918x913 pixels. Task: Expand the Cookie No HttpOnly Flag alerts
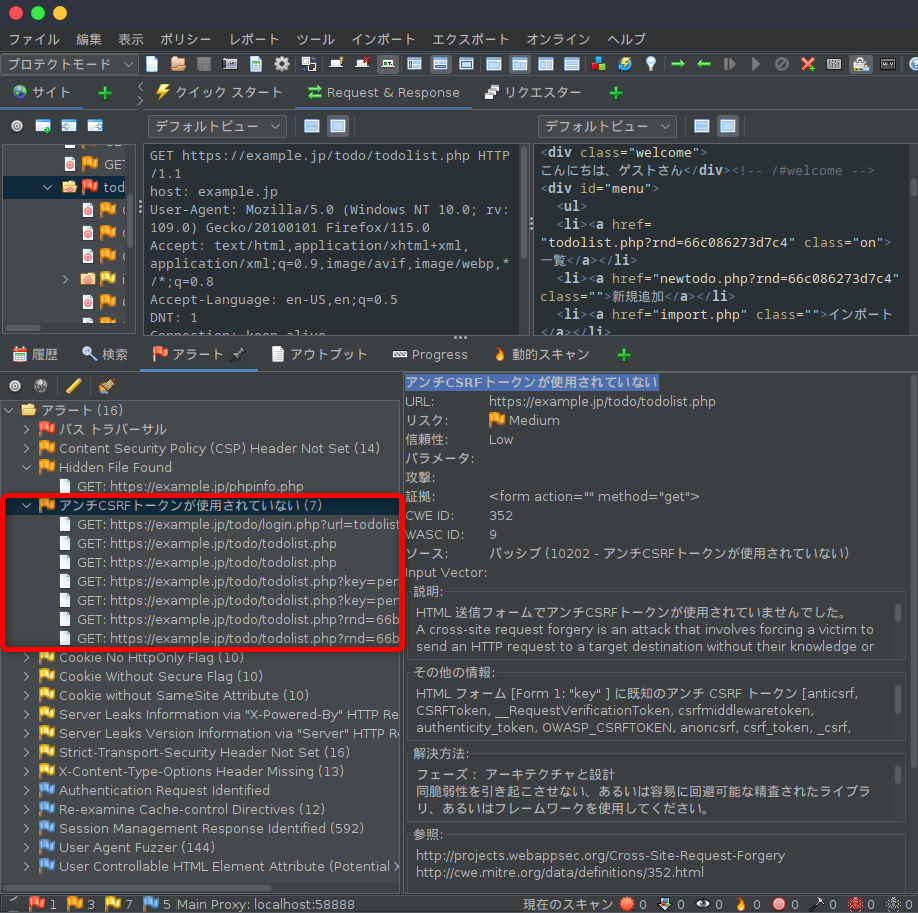24,658
